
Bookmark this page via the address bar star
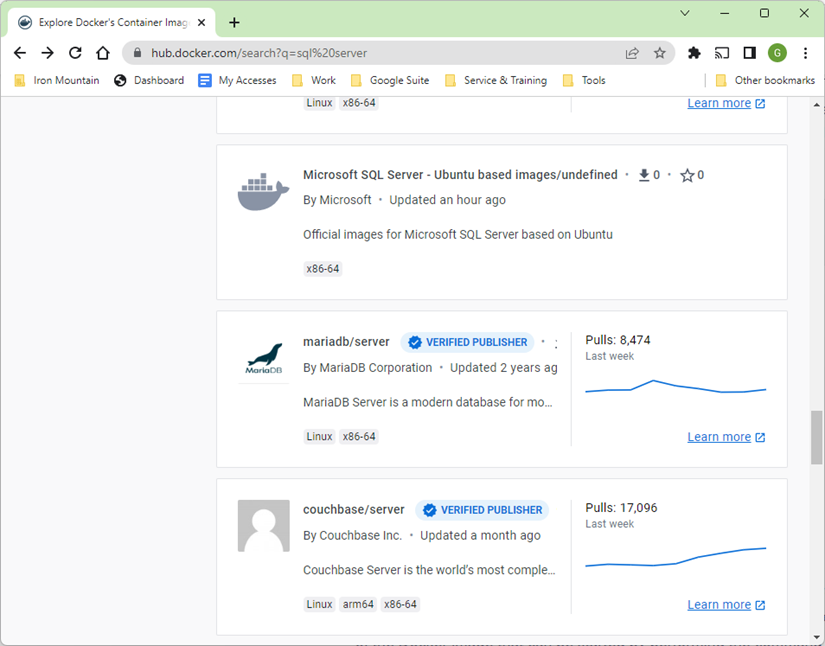[658, 52]
